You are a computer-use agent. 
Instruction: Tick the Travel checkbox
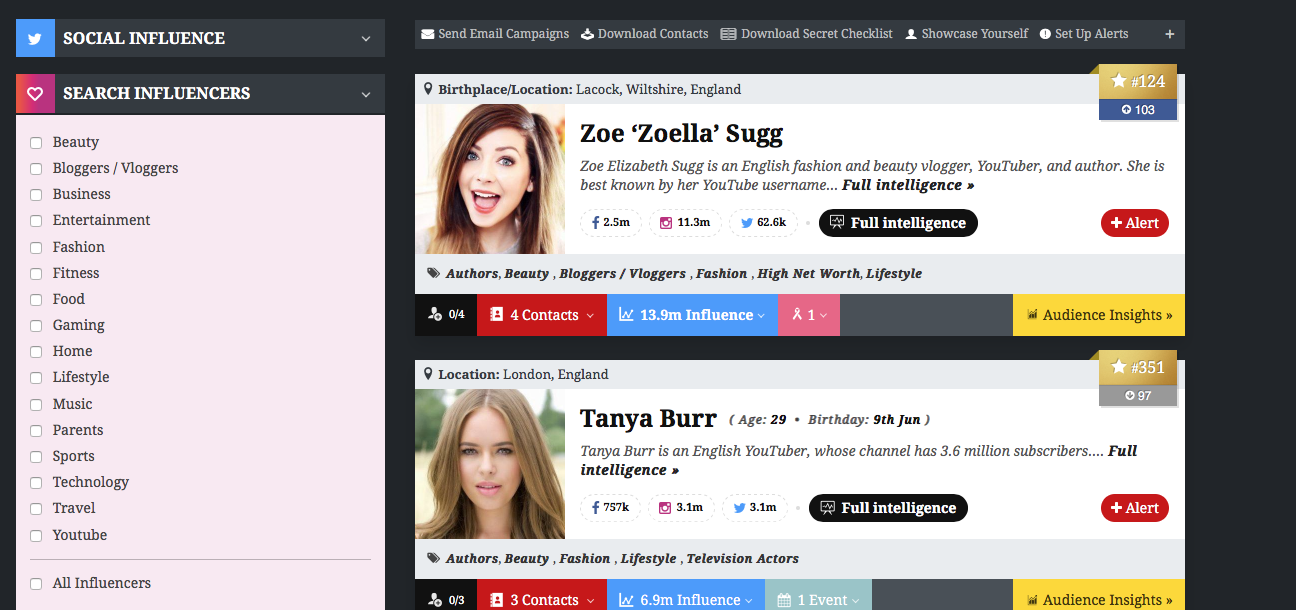click(36, 509)
